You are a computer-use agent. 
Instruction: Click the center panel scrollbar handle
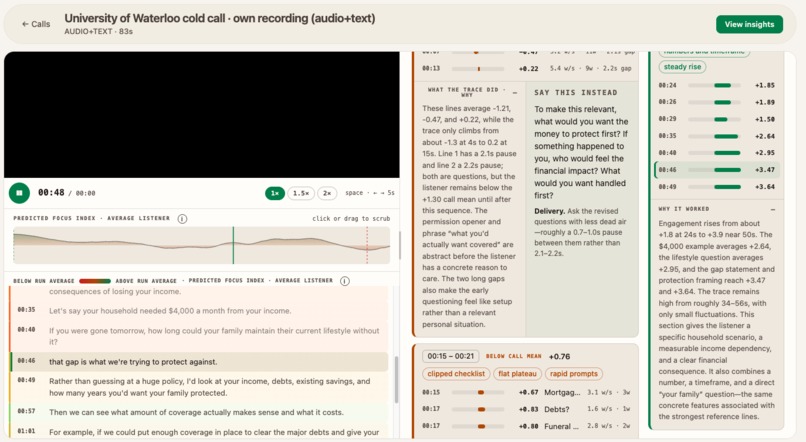[400, 246]
